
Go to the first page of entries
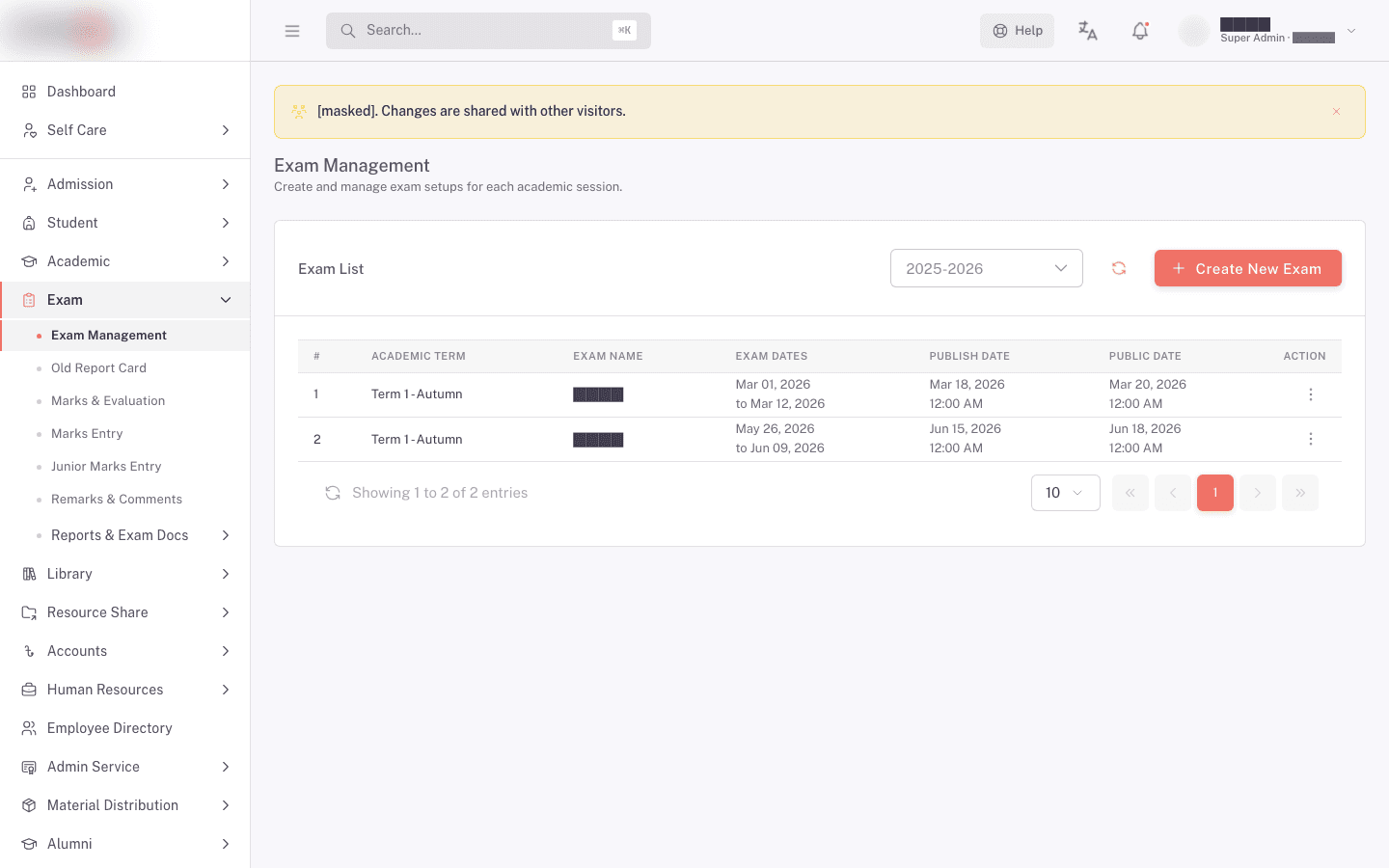[x=1130, y=493]
